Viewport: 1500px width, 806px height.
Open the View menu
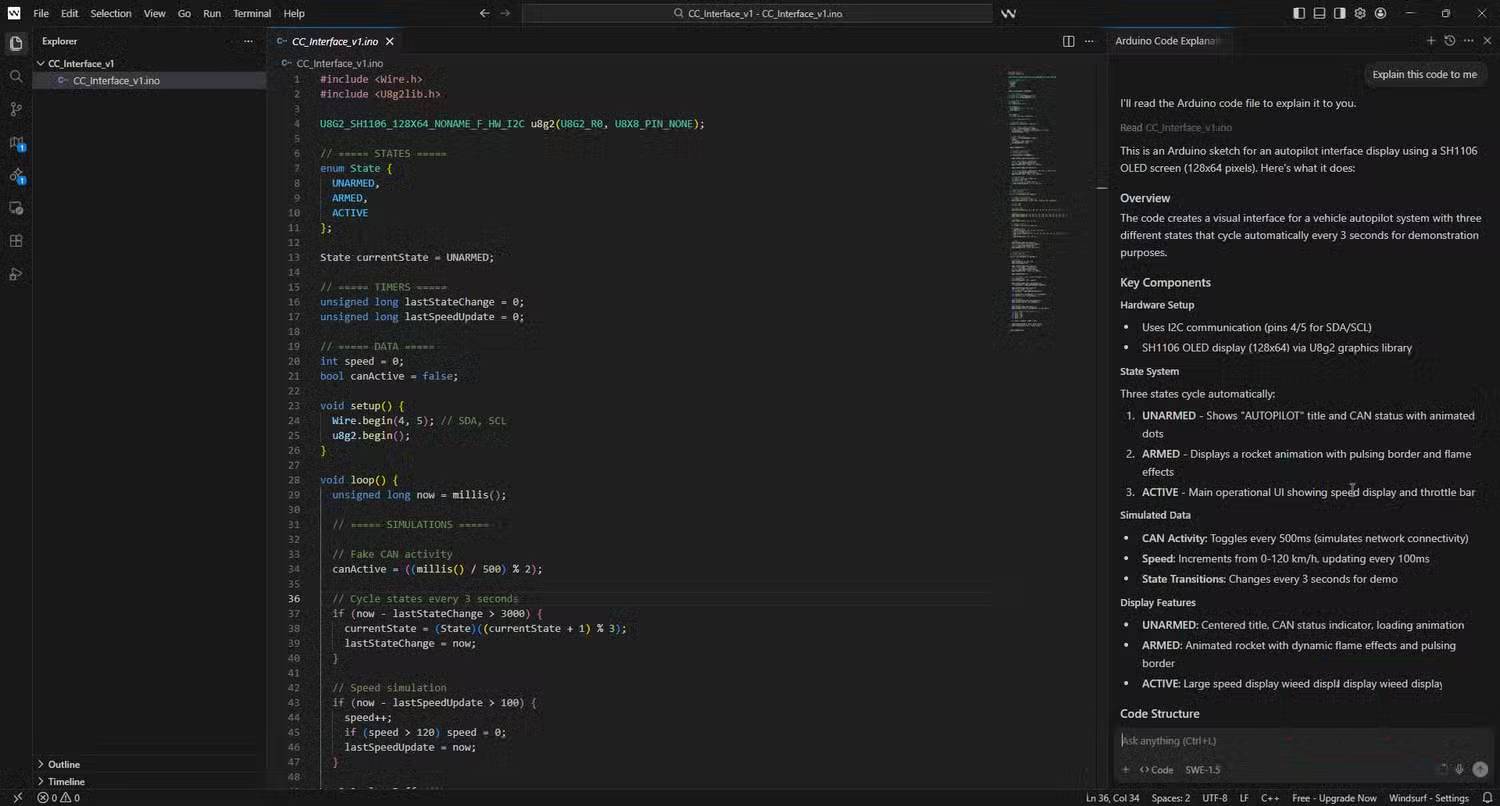tap(154, 13)
